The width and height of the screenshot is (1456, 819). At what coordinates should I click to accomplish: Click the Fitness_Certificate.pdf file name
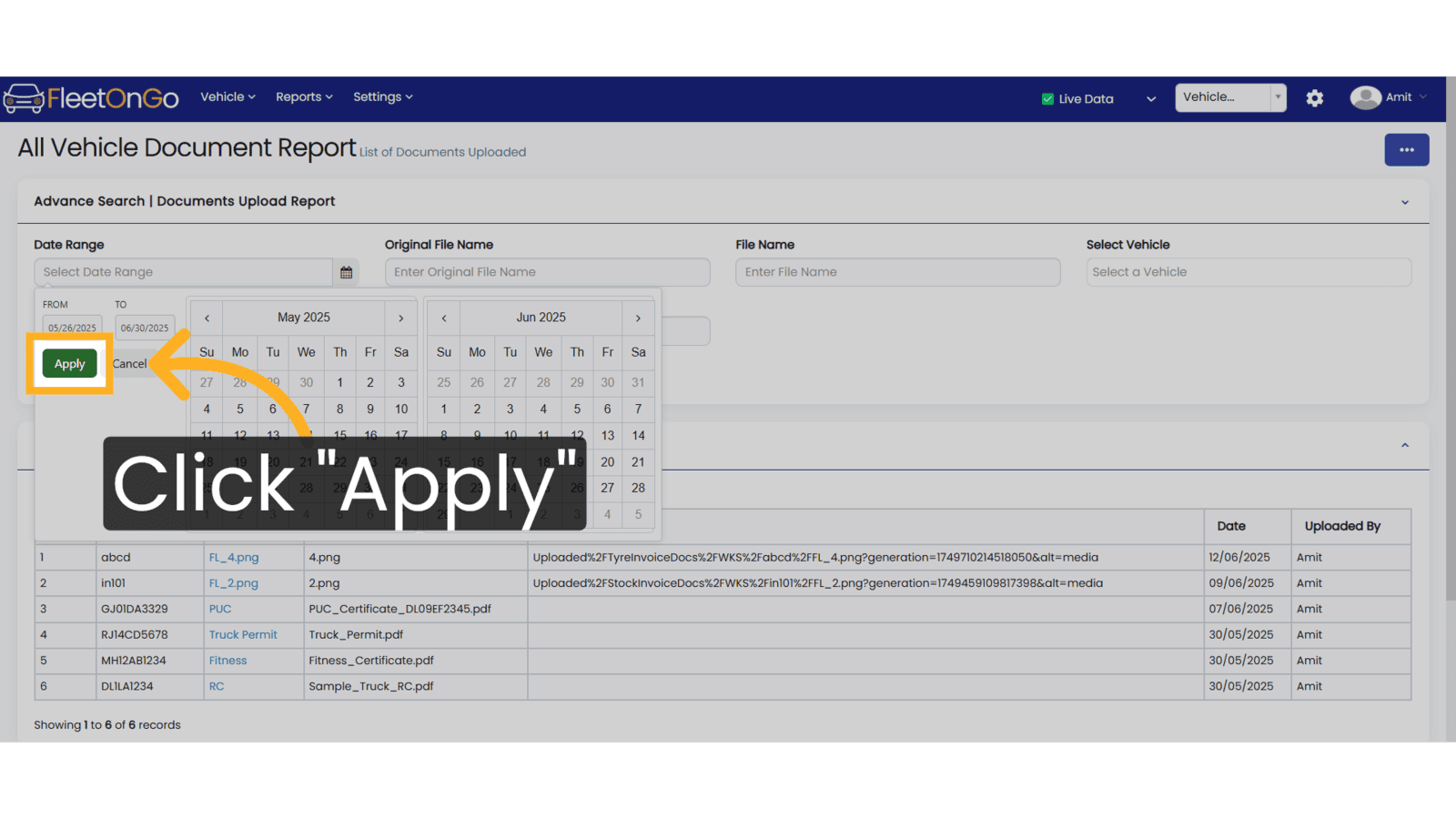[x=371, y=661]
